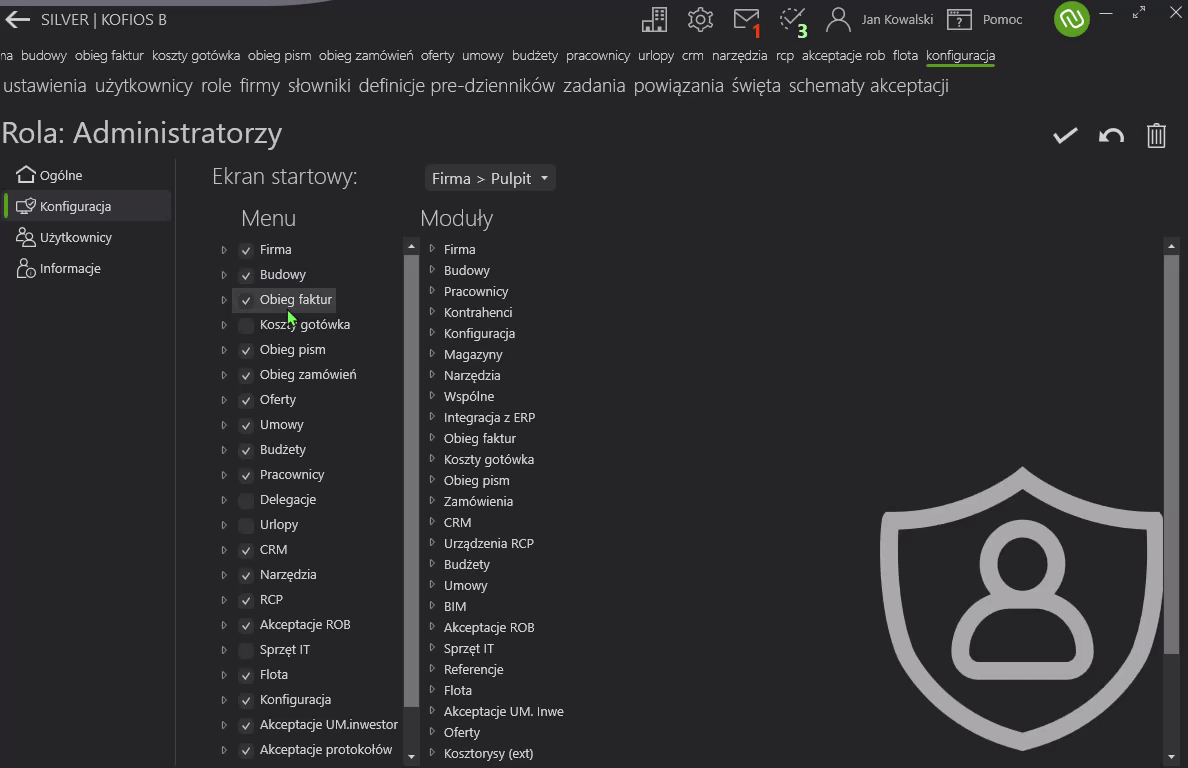
Task: Delete role using trash can icon
Action: [1156, 136]
